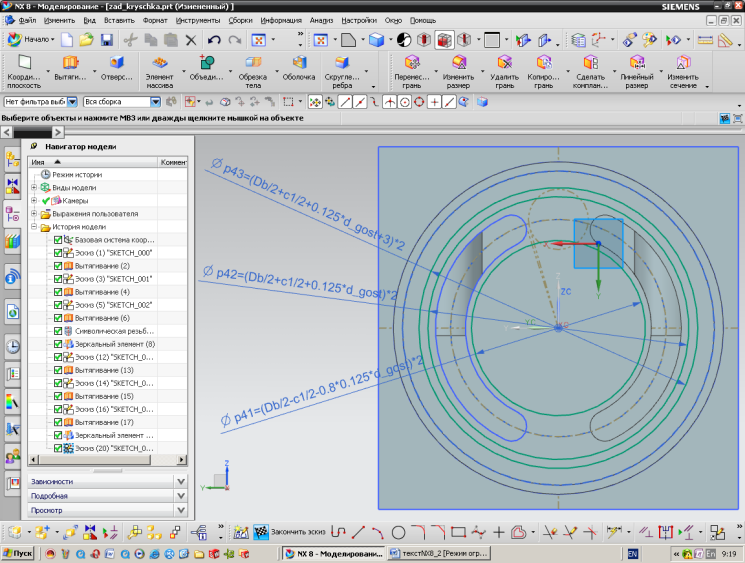The height and width of the screenshot is (563, 745).
Task: Select the Удалить грань tool
Action: (x=505, y=72)
